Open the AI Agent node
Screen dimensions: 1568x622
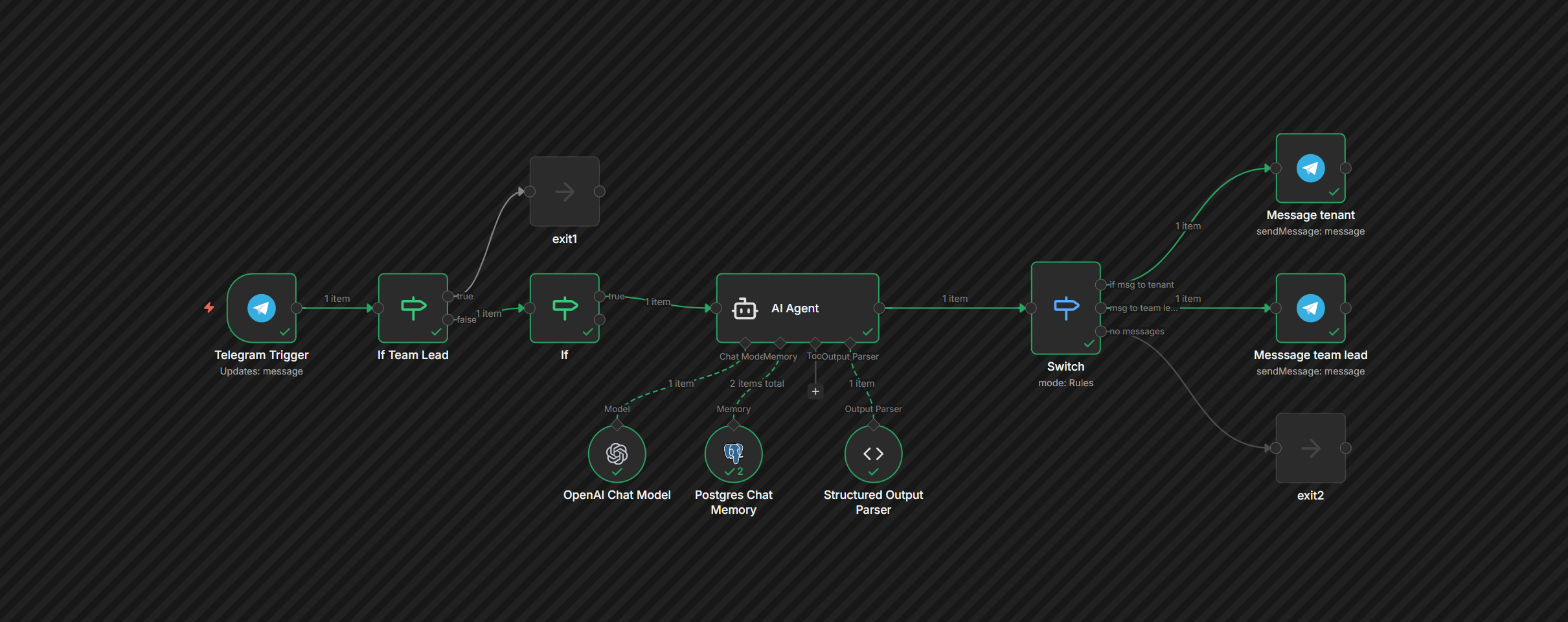point(798,308)
